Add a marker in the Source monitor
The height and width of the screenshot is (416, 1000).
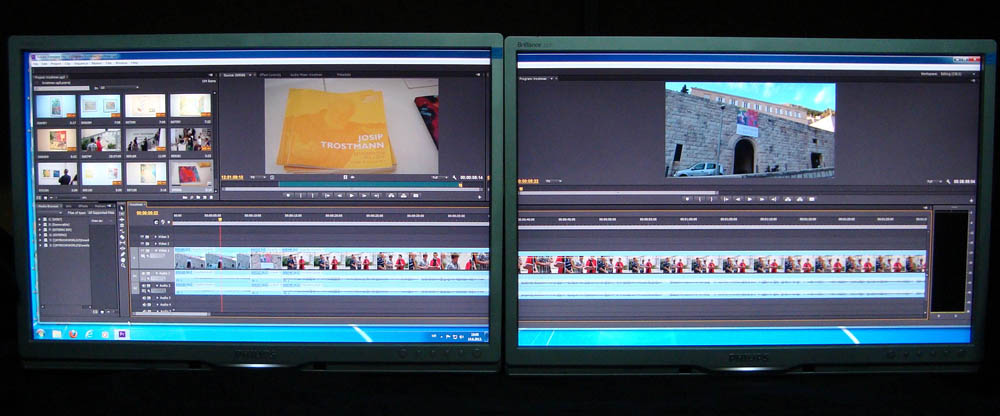click(x=288, y=196)
